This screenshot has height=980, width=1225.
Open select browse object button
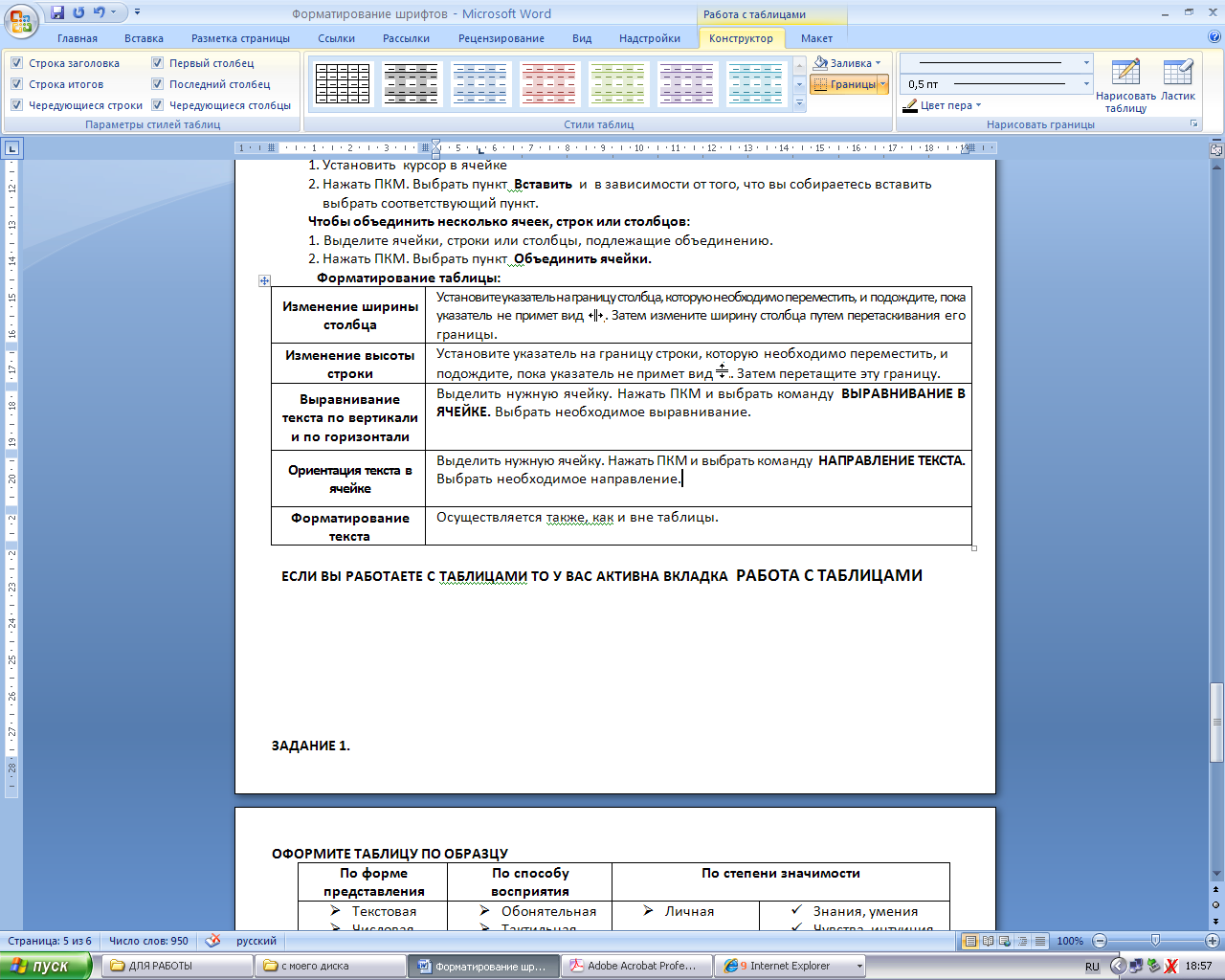(x=1216, y=904)
